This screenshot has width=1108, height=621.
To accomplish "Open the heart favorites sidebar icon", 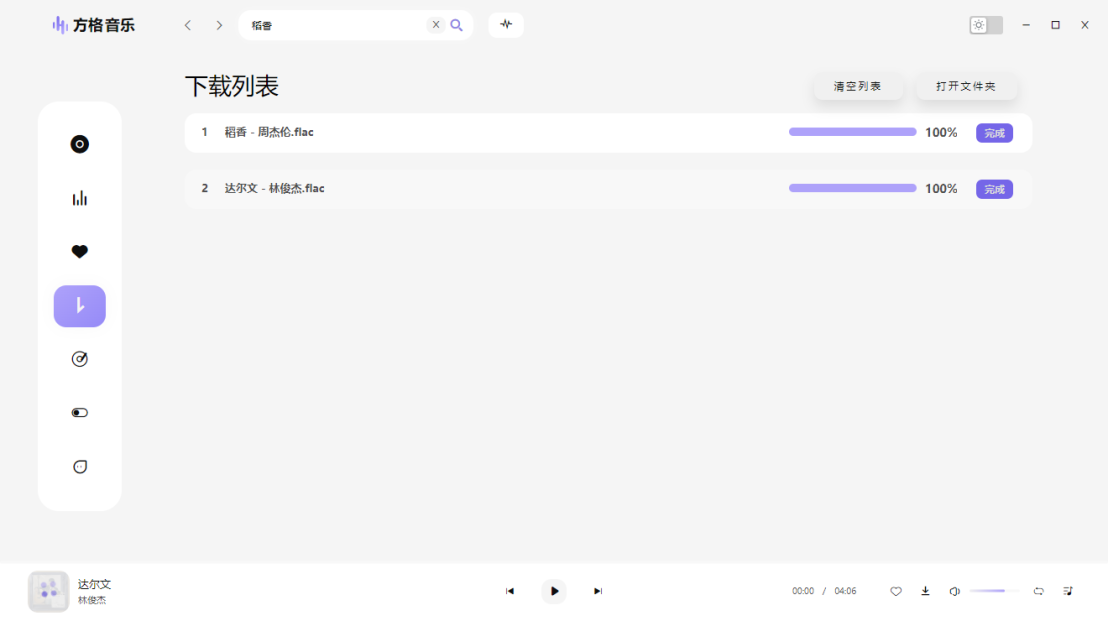I will 80,252.
